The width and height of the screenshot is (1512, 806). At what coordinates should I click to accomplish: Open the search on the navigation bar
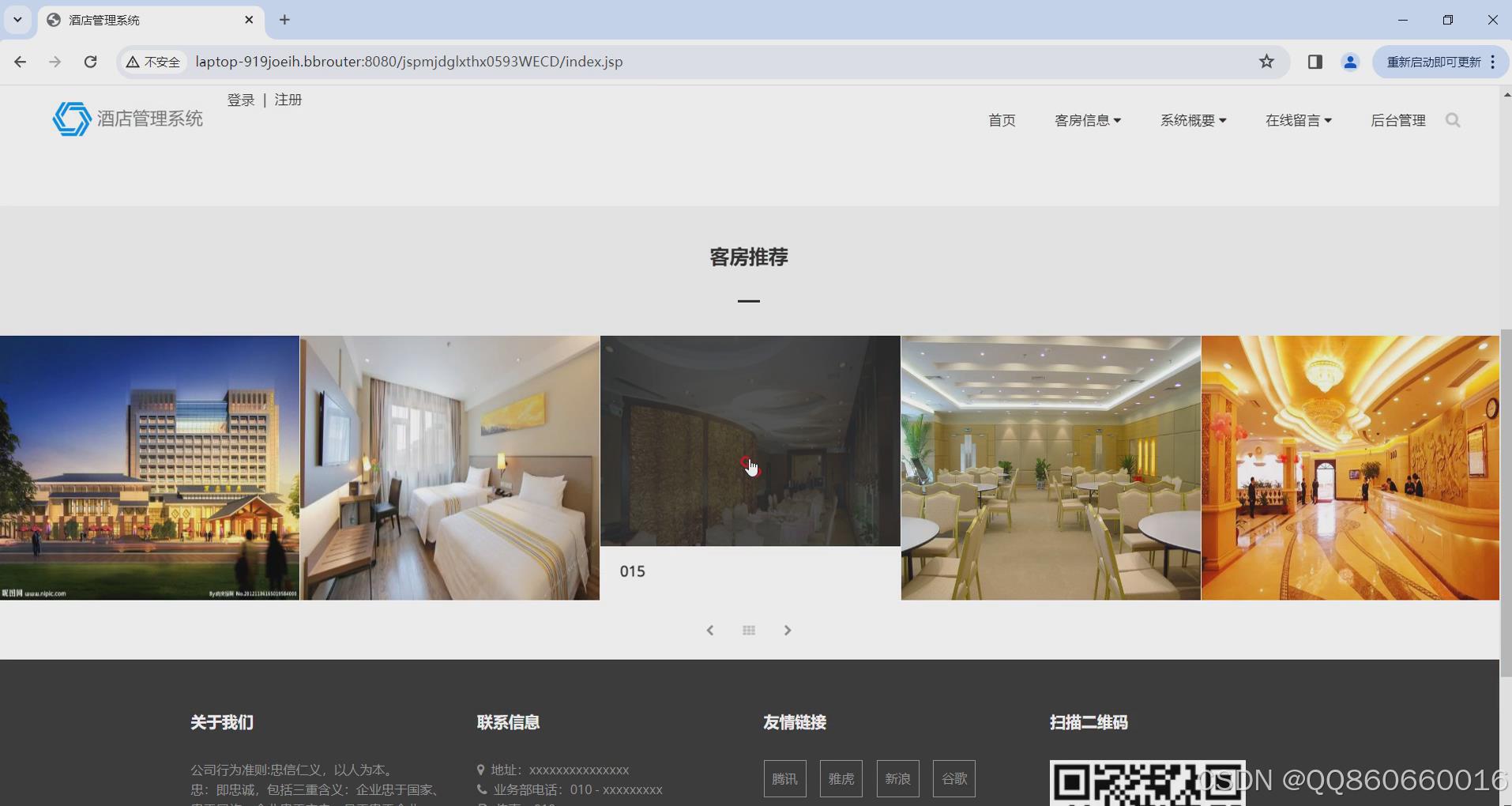(1453, 120)
